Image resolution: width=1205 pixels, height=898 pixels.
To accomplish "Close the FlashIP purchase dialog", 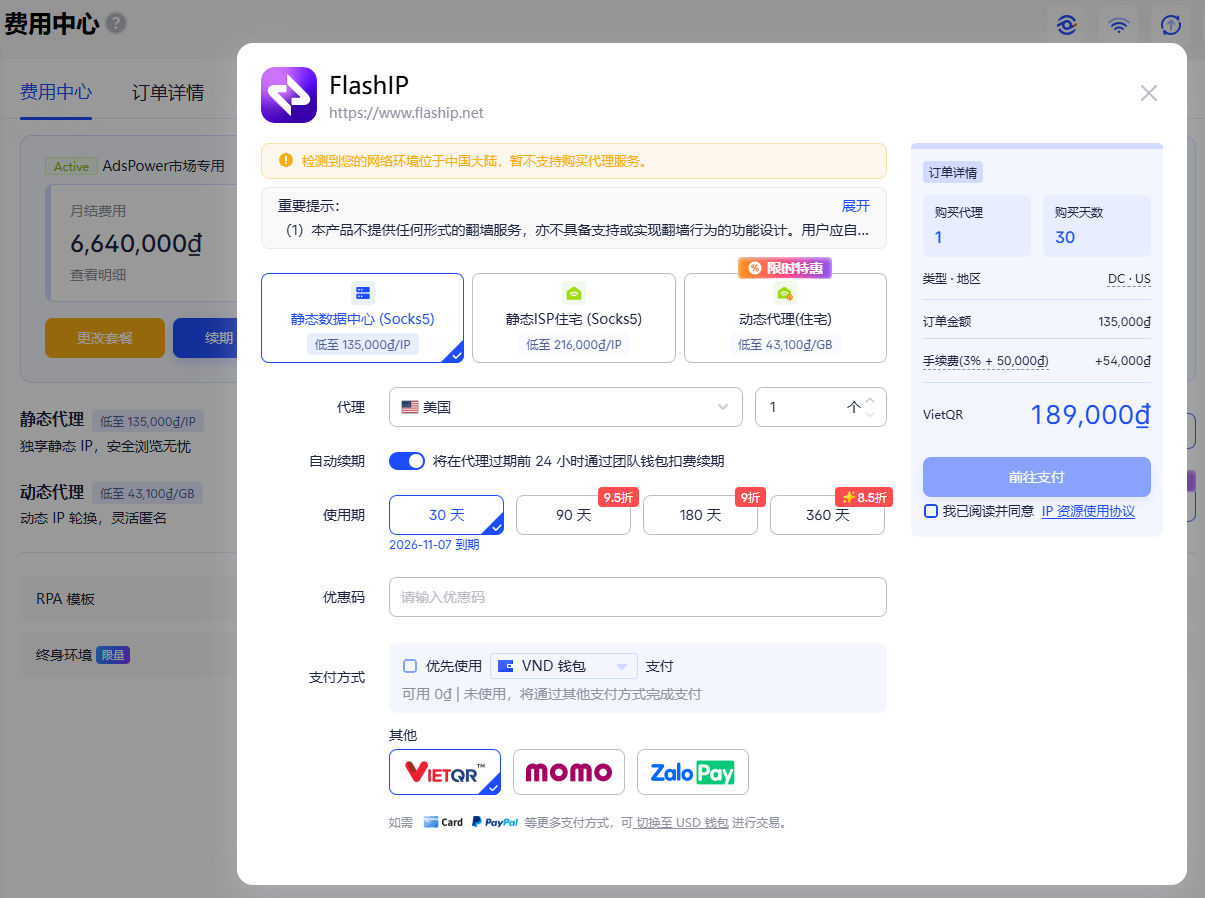I will tap(1149, 93).
